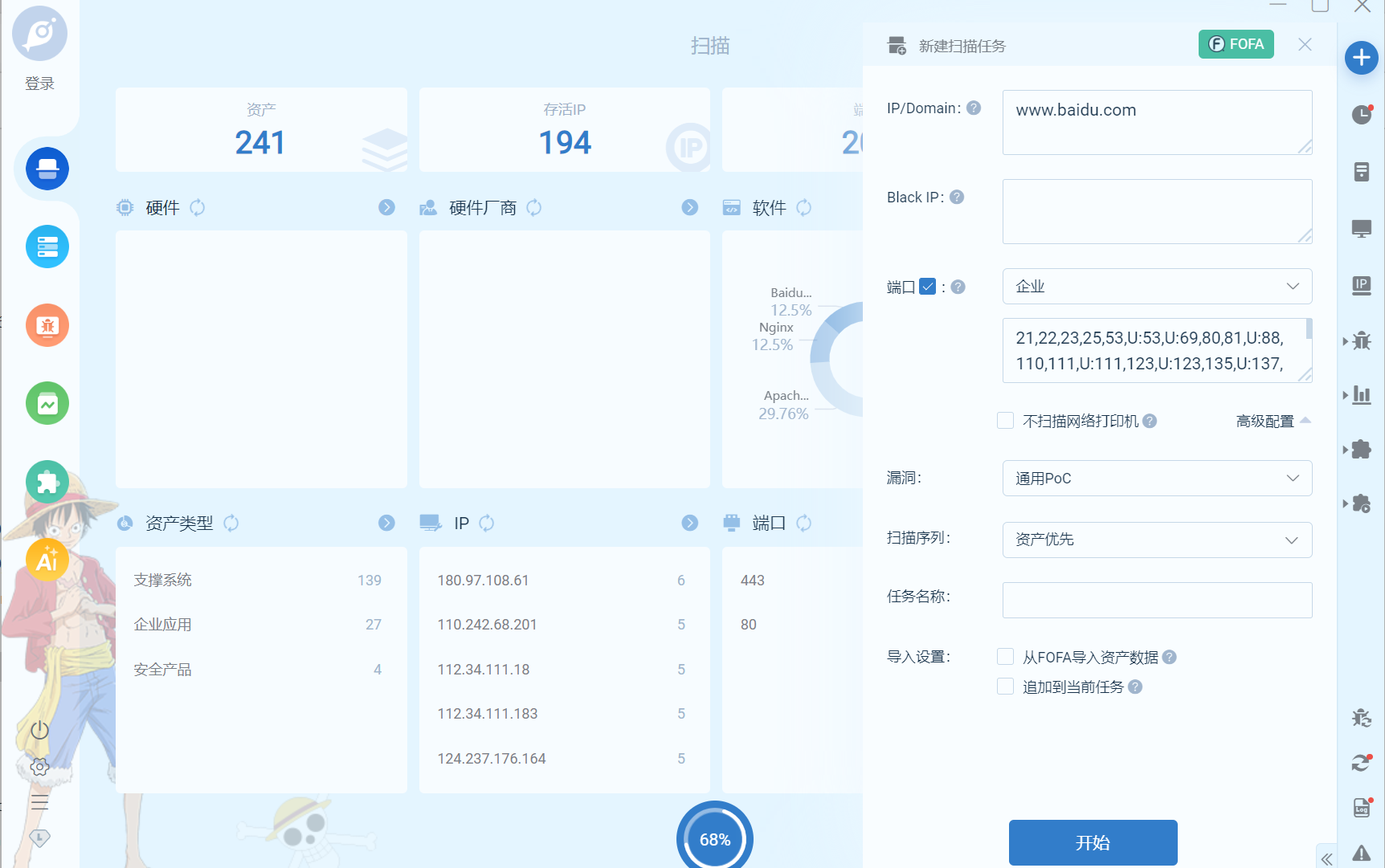Refresh the 硬件 panel

[198, 208]
